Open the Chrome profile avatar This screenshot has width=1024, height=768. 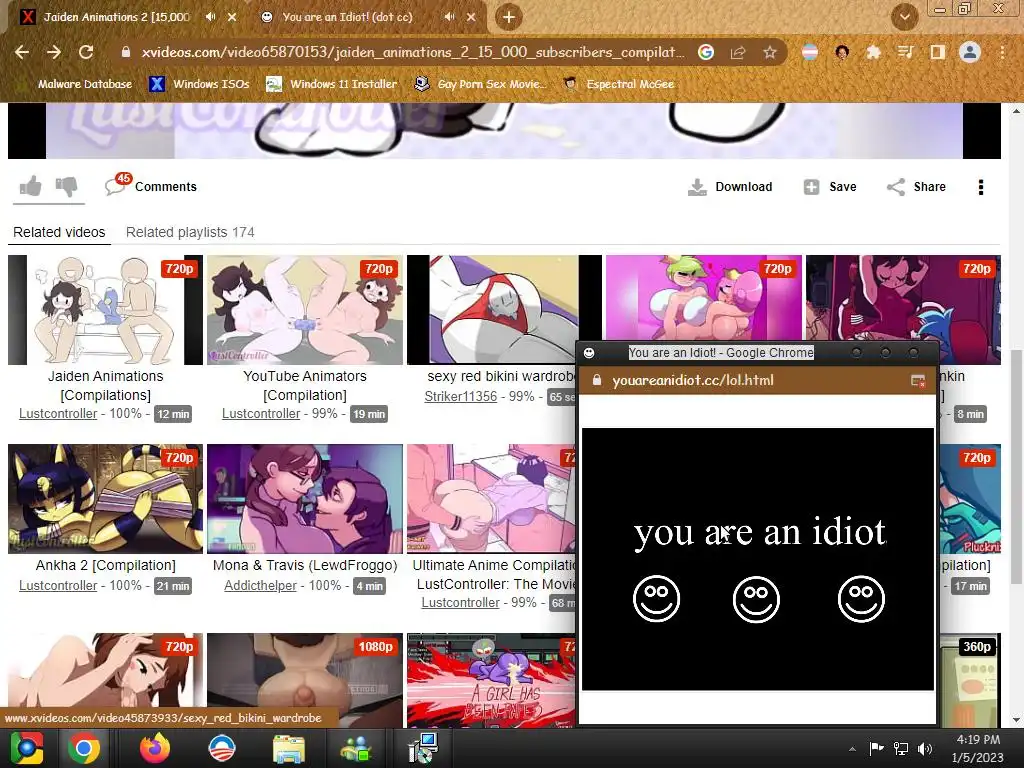pos(970,52)
